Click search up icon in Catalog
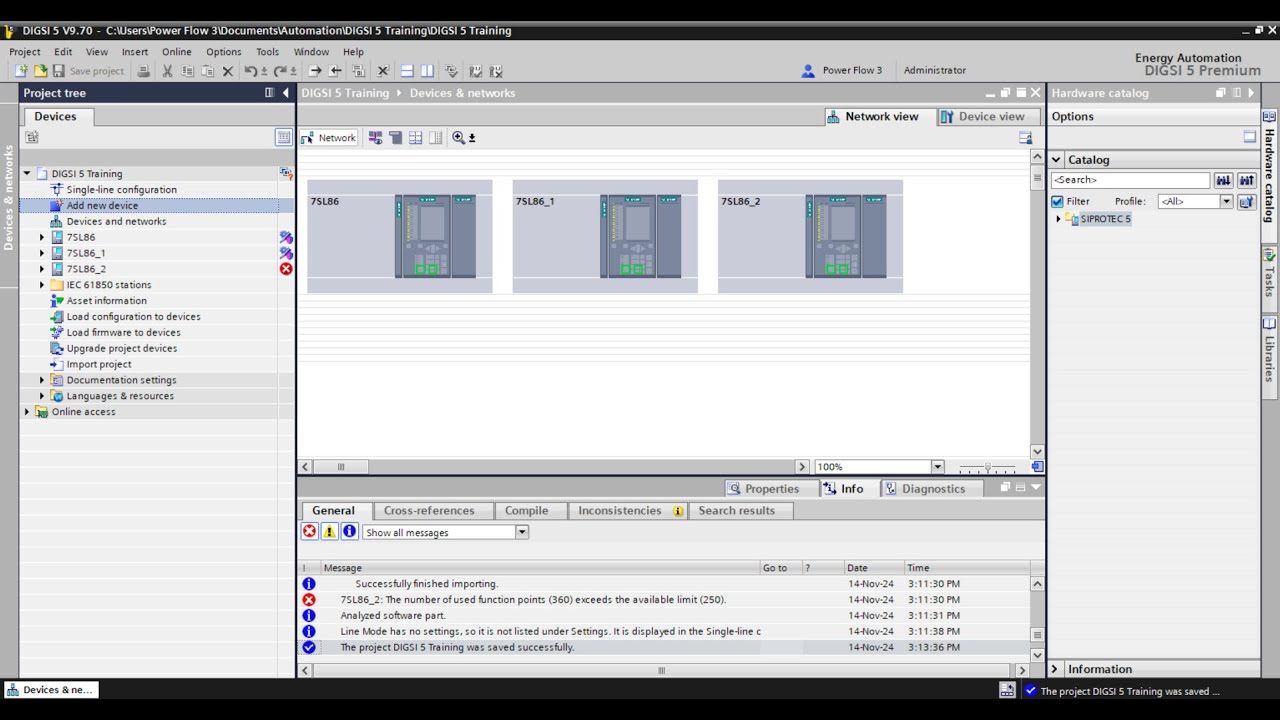The width and height of the screenshot is (1280, 720). point(1246,180)
